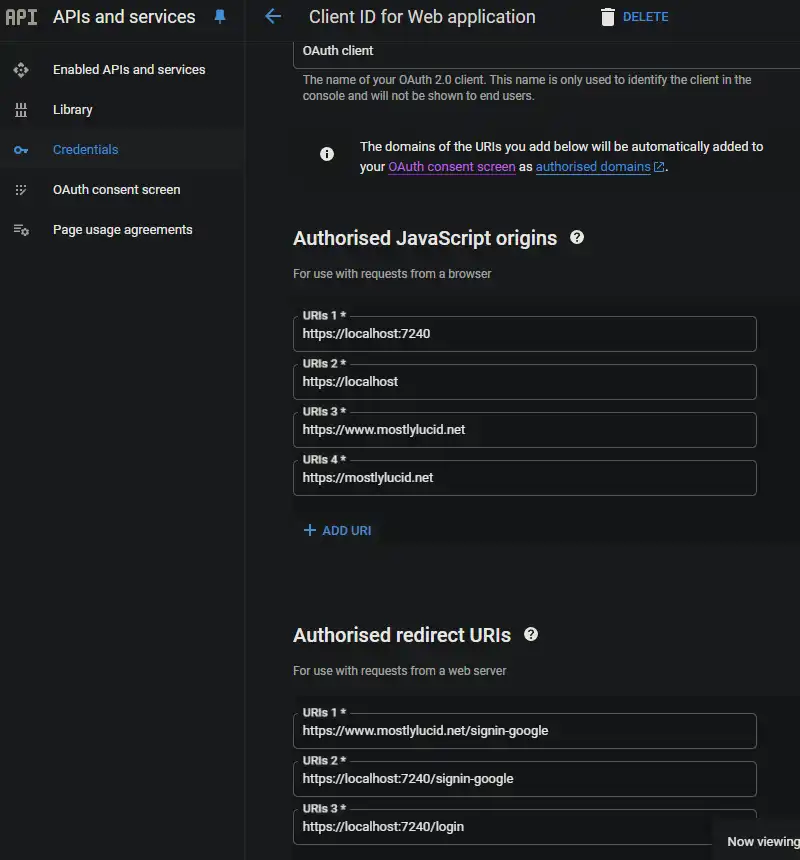The image size is (800, 860).
Task: Click the ADD URI button
Action: tap(337, 530)
